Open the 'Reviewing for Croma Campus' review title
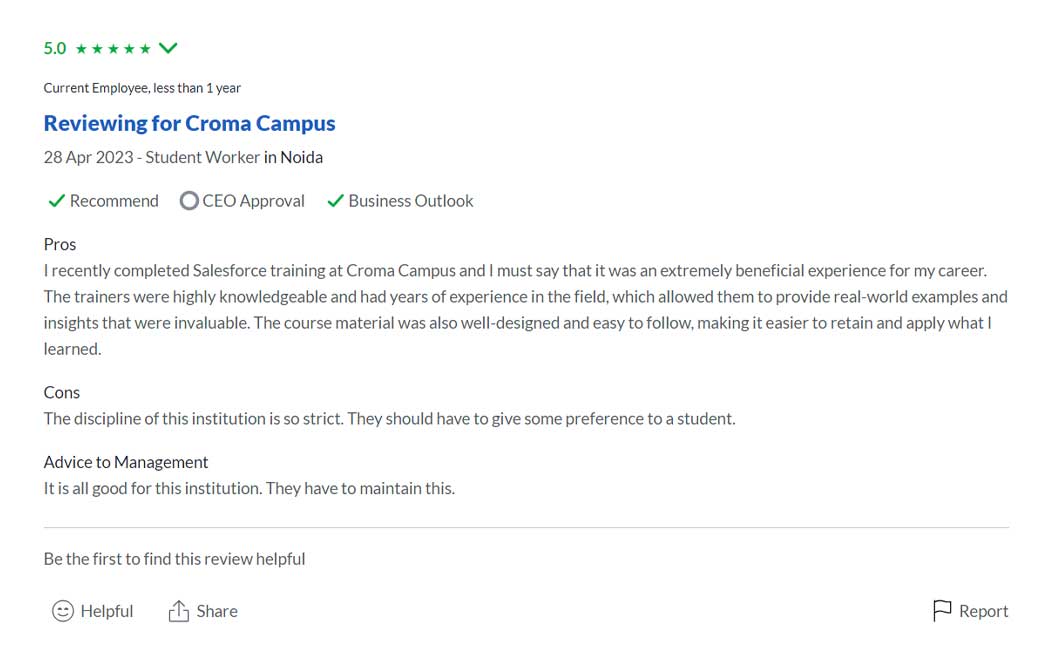The height and width of the screenshot is (666, 1059). 189,123
